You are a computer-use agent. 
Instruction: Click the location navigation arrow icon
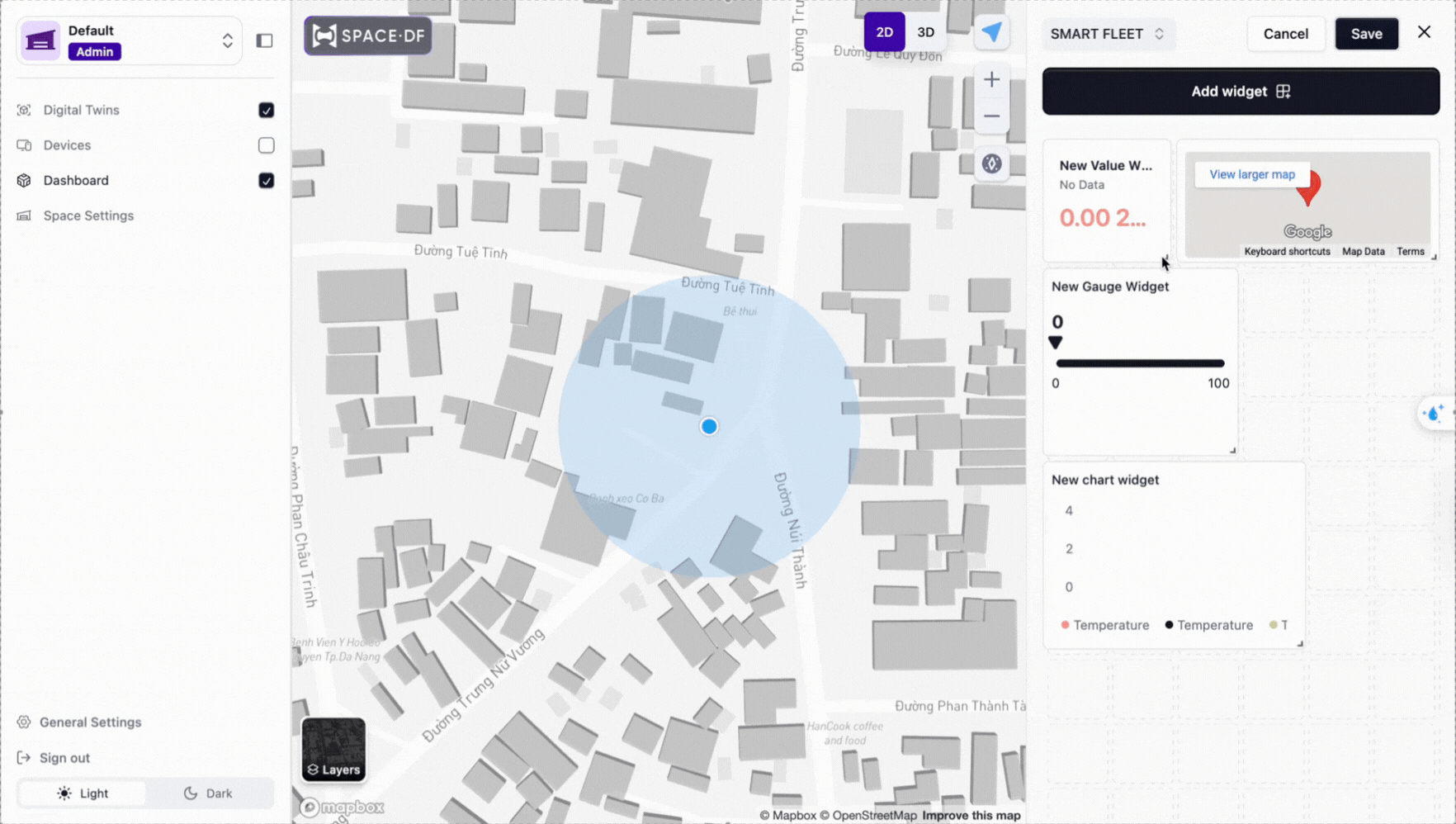pyautogui.click(x=991, y=33)
